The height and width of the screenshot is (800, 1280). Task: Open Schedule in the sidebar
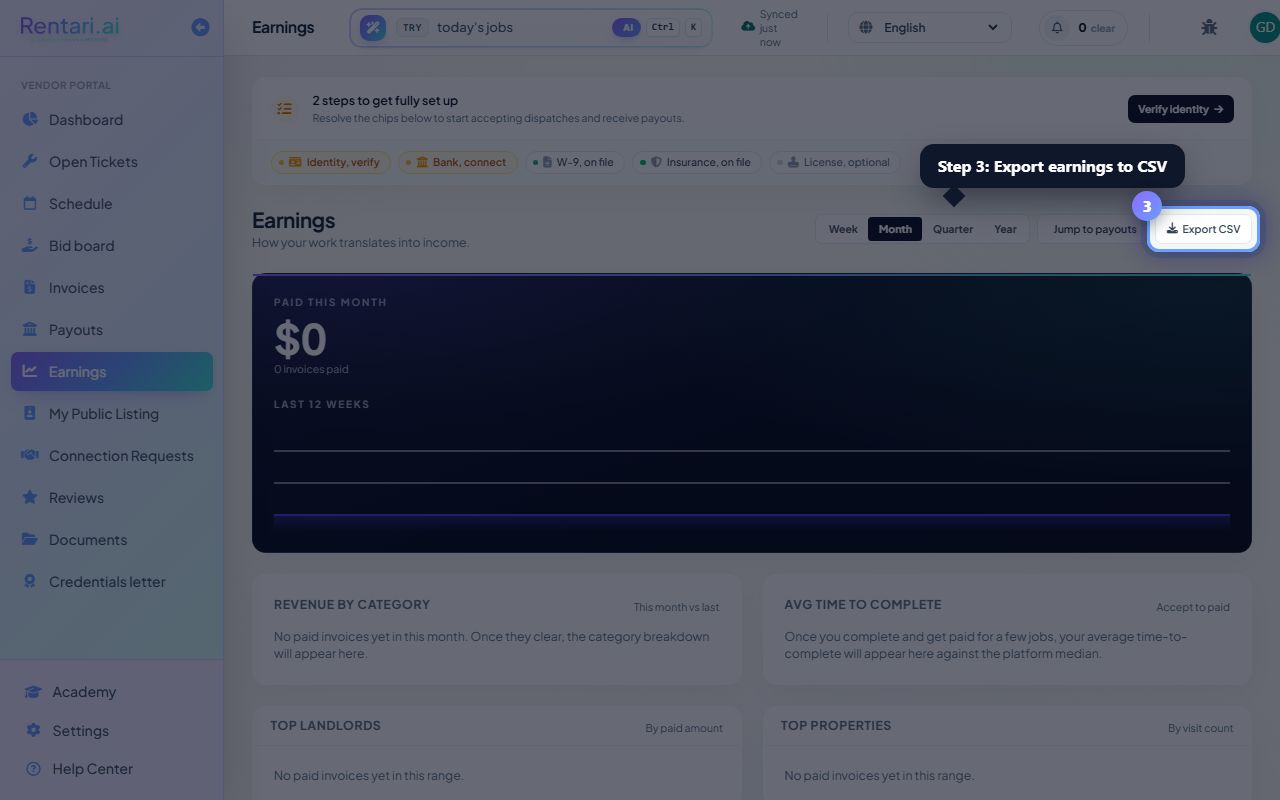pos(112,204)
